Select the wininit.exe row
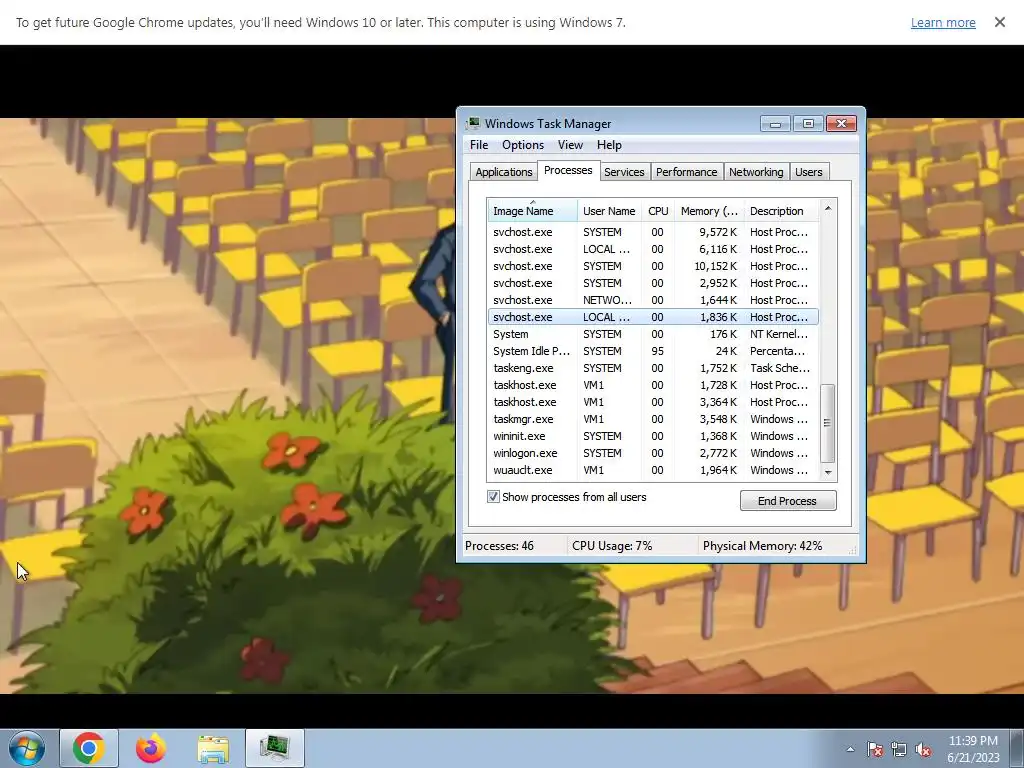This screenshot has height=768, width=1024. [x=653, y=436]
